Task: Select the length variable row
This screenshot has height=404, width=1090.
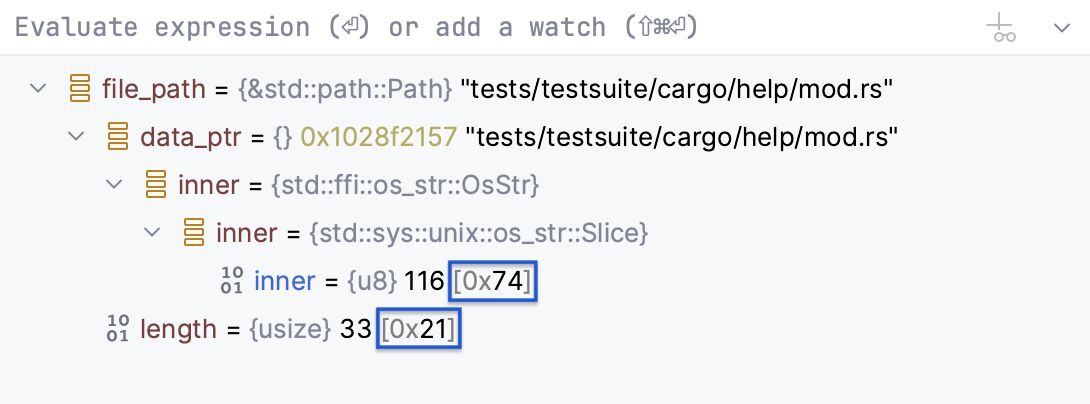Action: coord(178,329)
